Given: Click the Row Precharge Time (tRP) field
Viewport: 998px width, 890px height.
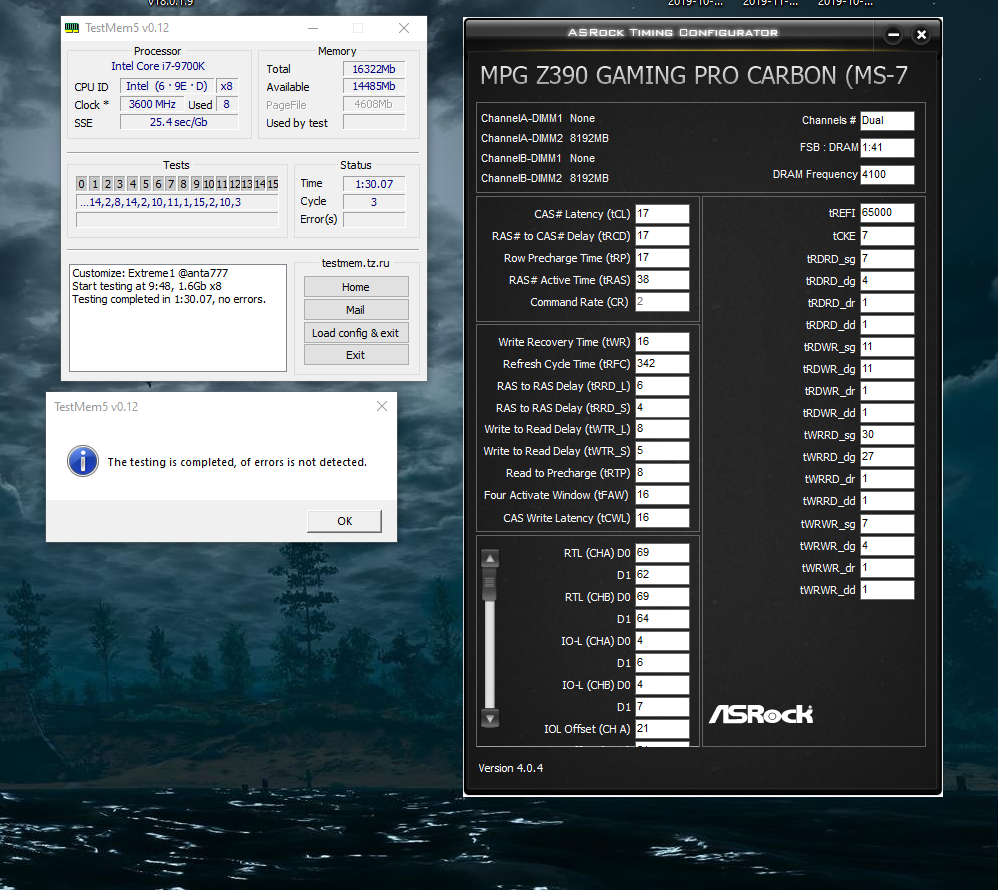Looking at the screenshot, I should coord(662,258).
